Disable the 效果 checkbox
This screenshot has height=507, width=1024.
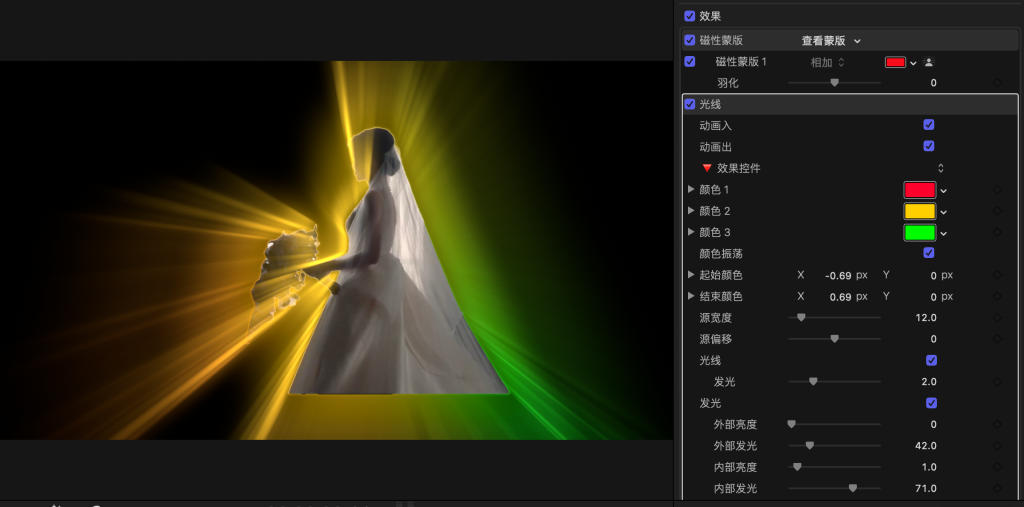tap(690, 16)
